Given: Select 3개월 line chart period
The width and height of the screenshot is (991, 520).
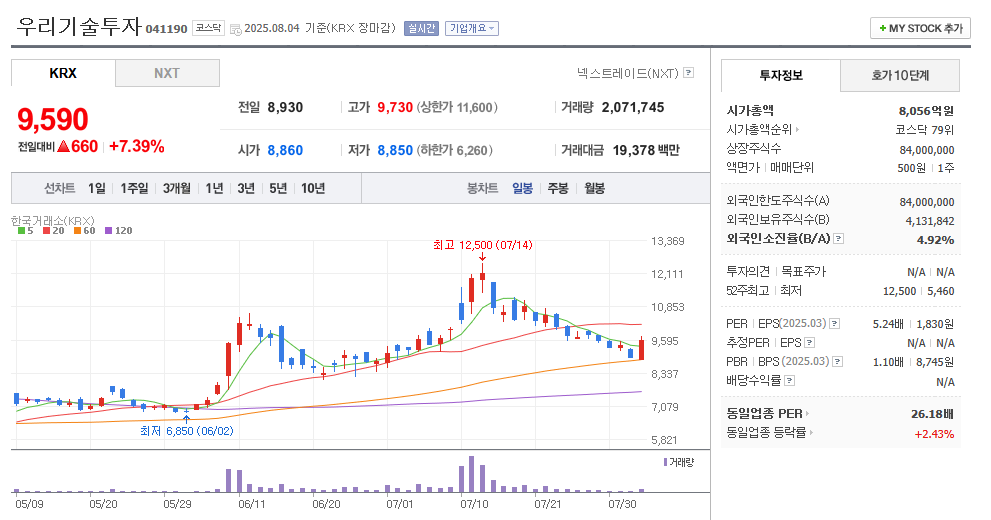Looking at the screenshot, I should [176, 188].
